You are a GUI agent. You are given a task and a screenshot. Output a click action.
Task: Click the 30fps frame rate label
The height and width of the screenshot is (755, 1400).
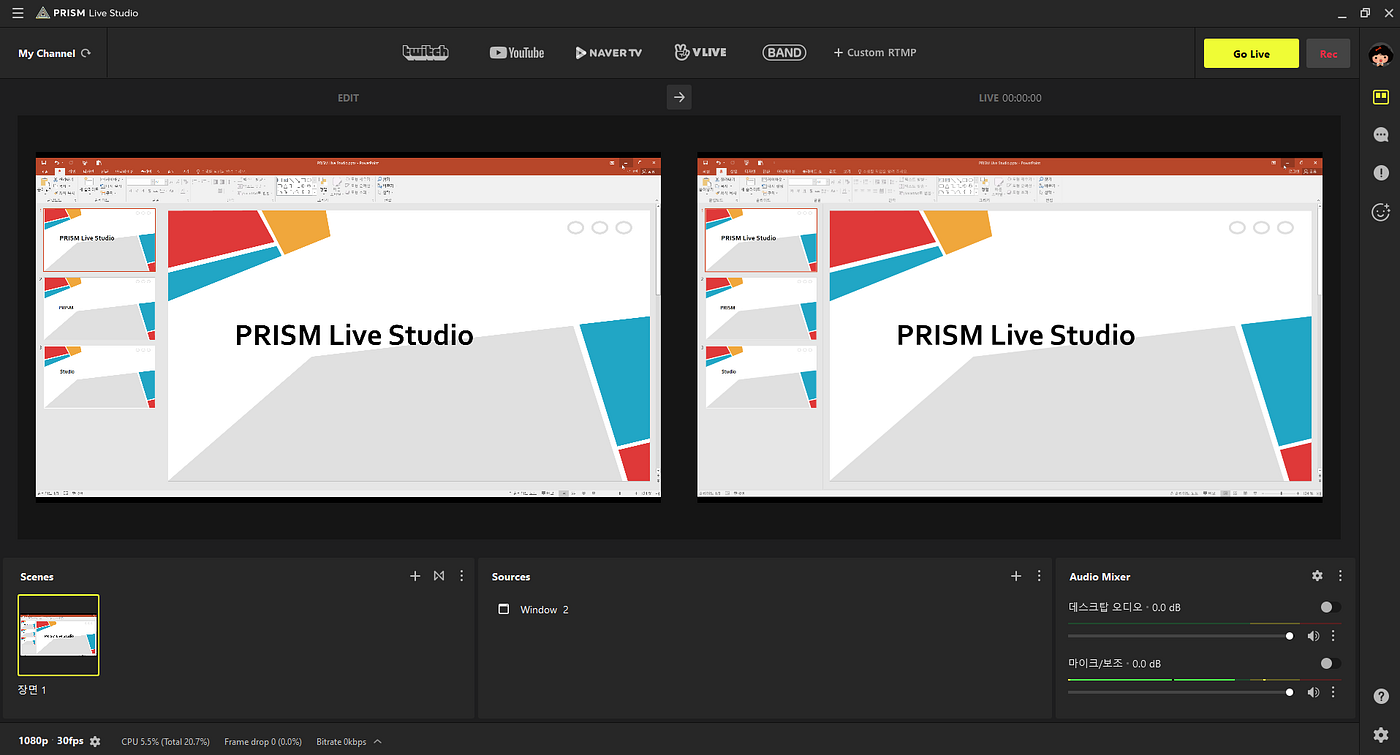click(70, 741)
